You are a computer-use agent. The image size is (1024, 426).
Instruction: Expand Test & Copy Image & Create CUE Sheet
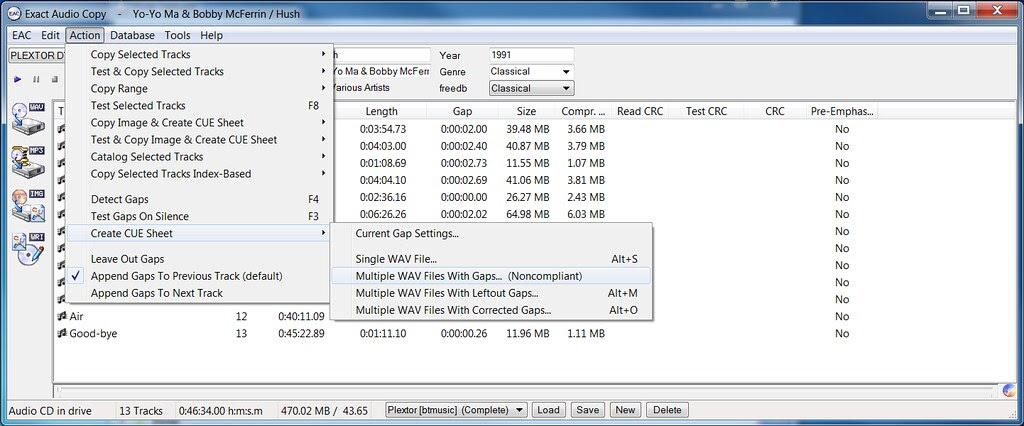[x=200, y=139]
